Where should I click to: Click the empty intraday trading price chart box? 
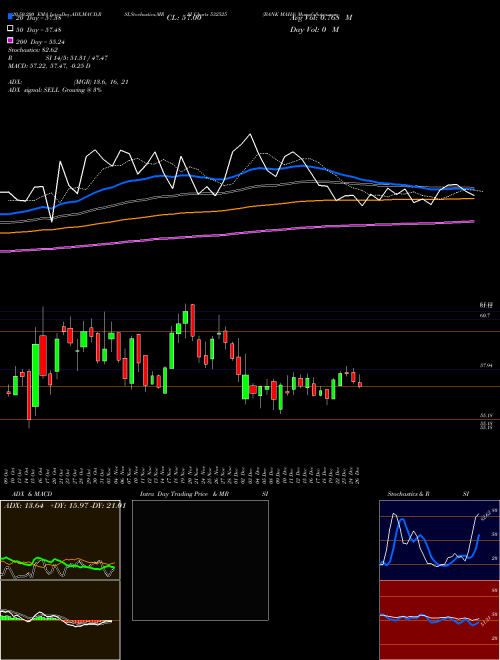pyautogui.click(x=200, y=560)
